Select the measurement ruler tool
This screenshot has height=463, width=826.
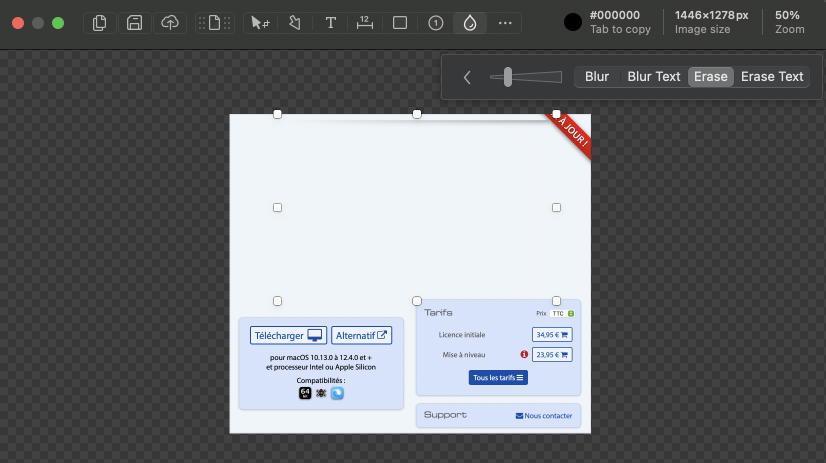[x=365, y=23]
